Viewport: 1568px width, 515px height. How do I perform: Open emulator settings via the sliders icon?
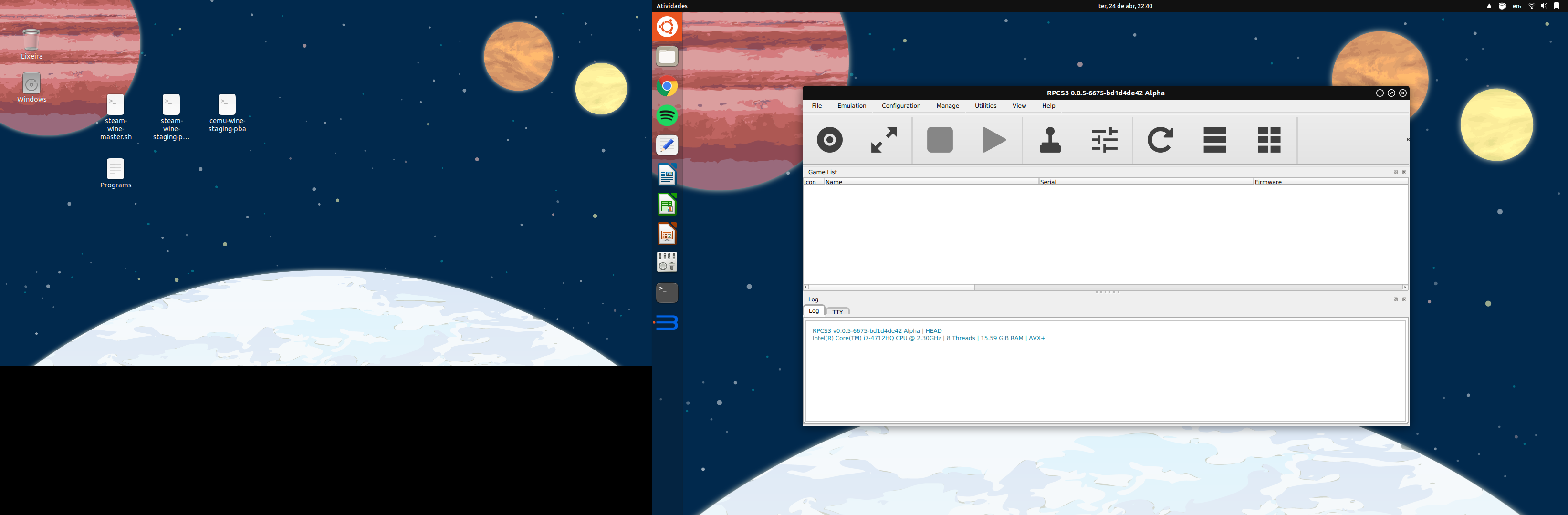(1104, 140)
